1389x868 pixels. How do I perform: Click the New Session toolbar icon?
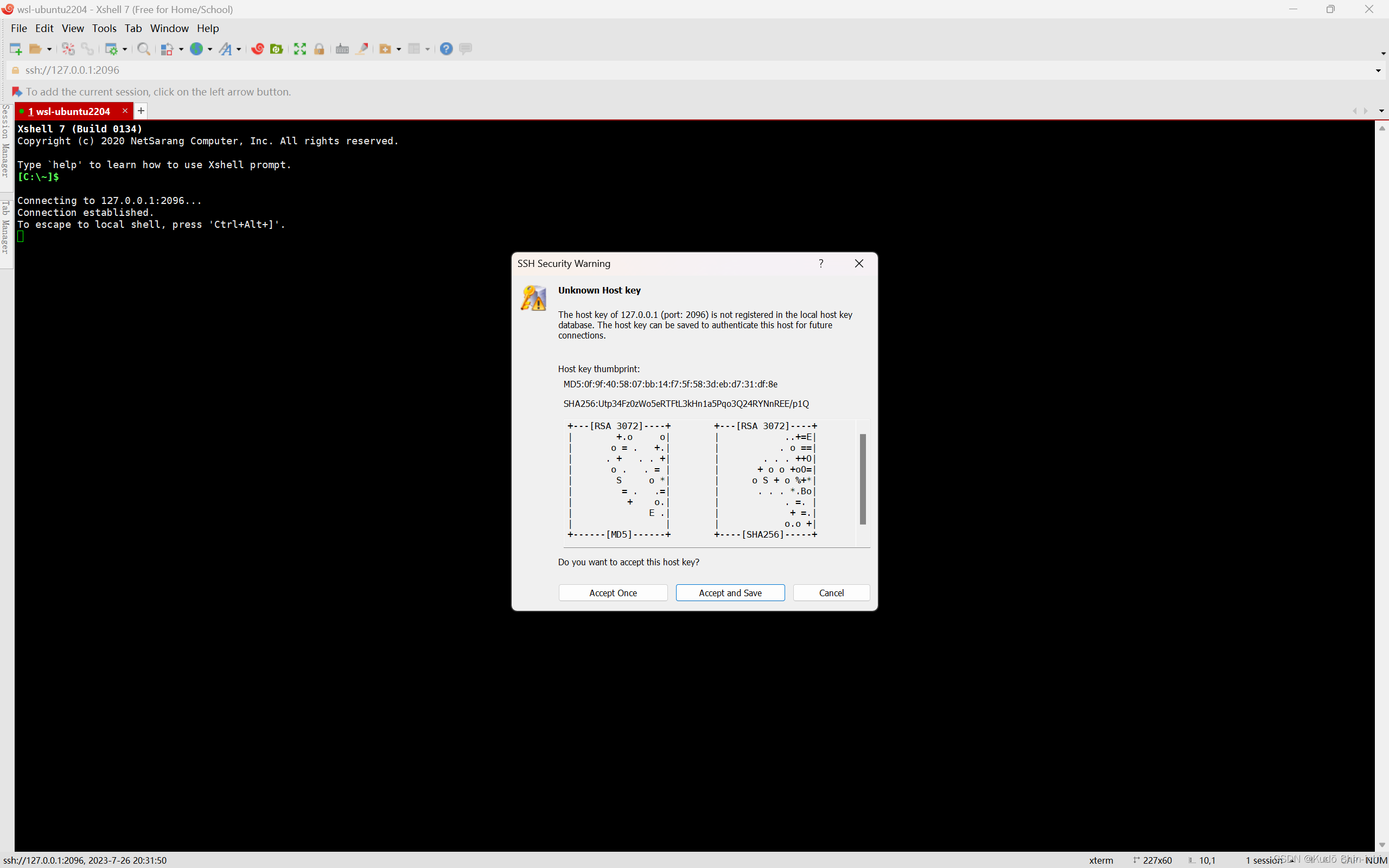(16, 49)
